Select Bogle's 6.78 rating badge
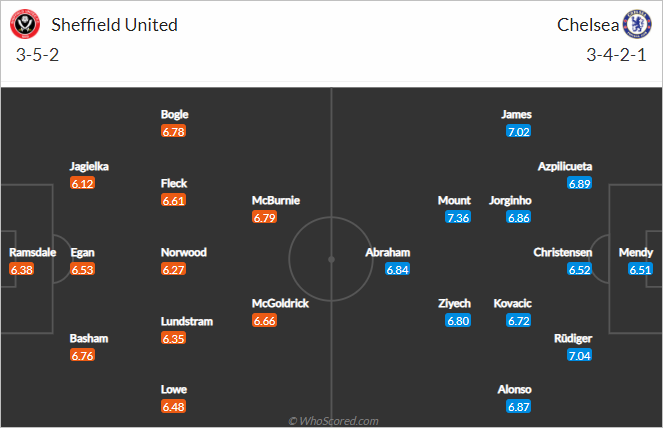Screen dimensions: 663x428 (173, 132)
